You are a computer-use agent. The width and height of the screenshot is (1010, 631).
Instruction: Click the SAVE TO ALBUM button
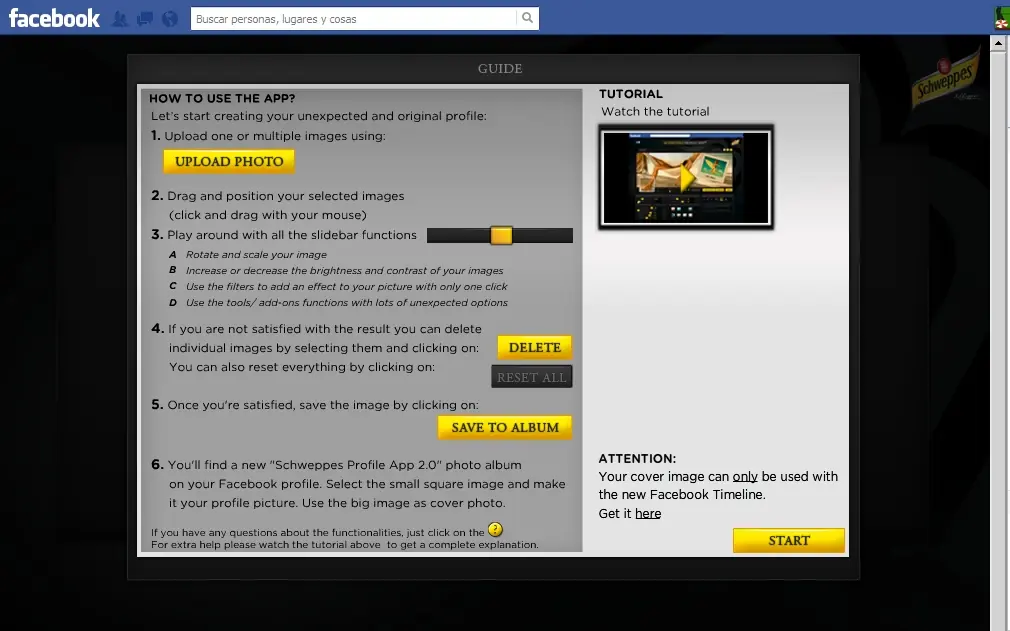click(504, 428)
